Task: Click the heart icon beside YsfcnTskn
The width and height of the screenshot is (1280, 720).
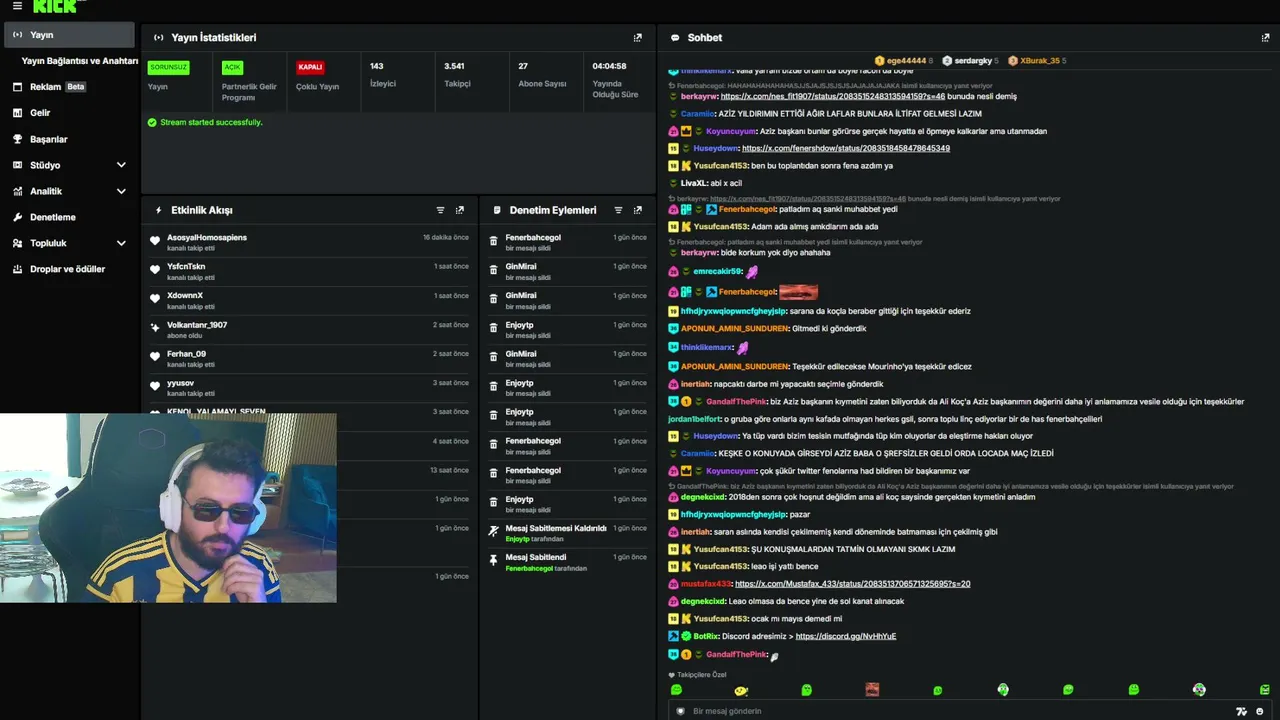Action: [155, 270]
